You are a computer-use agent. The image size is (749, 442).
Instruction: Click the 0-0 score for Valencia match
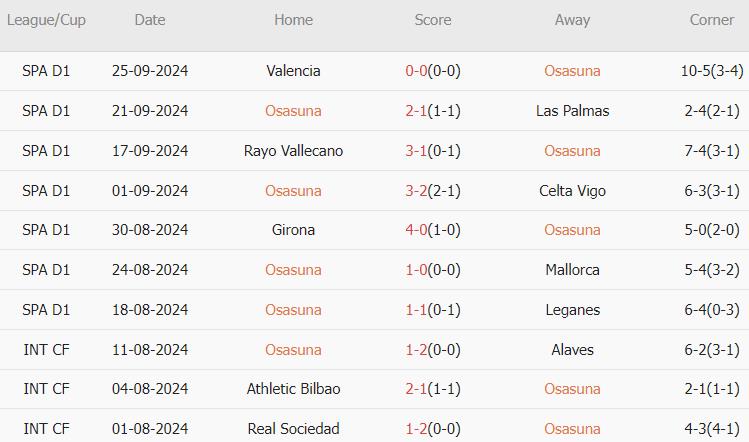point(416,71)
